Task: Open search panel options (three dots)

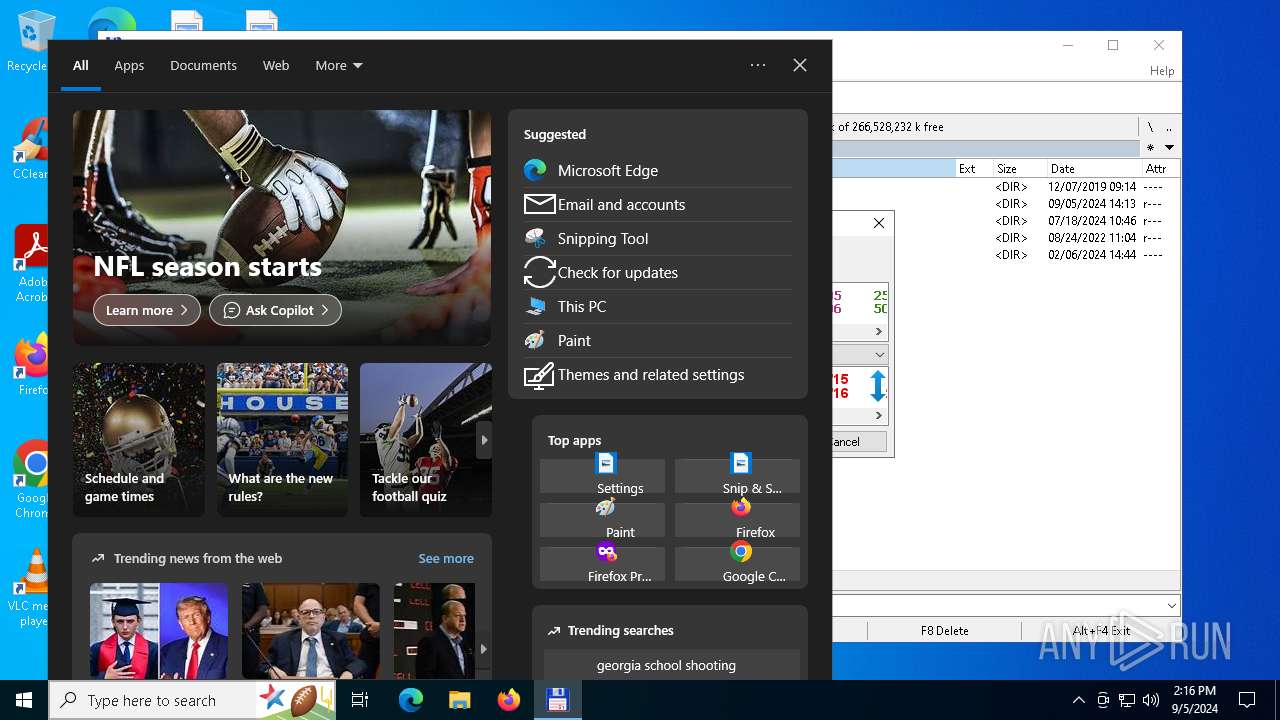Action: coord(758,65)
